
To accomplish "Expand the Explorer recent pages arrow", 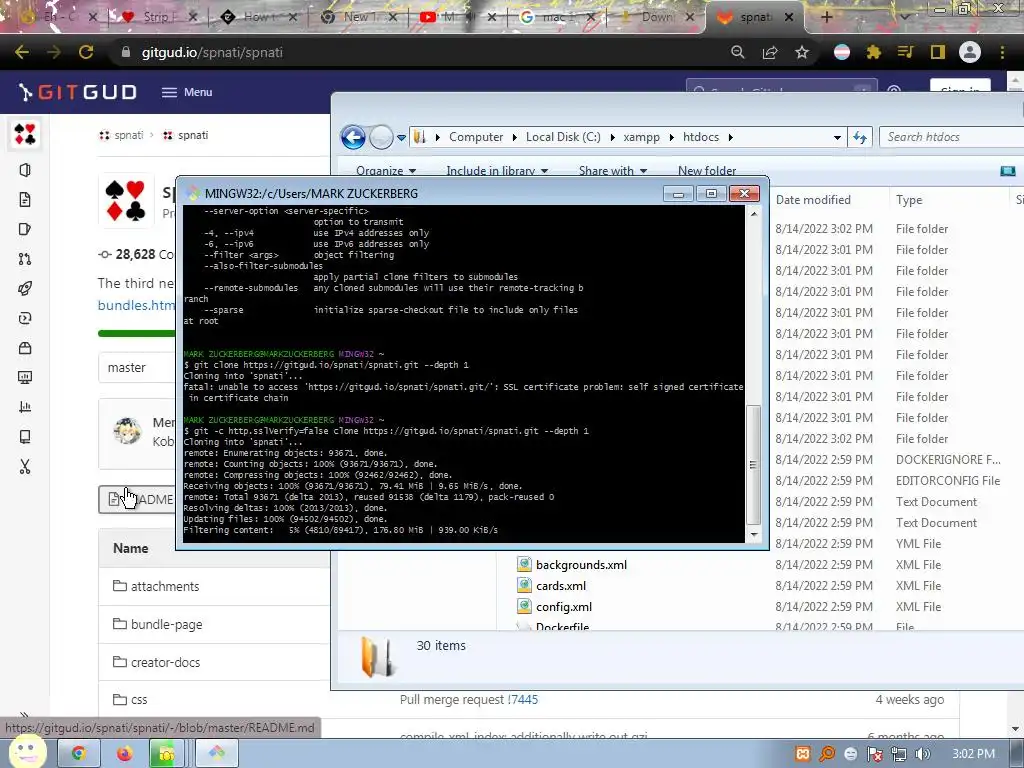I will click(x=402, y=138).
